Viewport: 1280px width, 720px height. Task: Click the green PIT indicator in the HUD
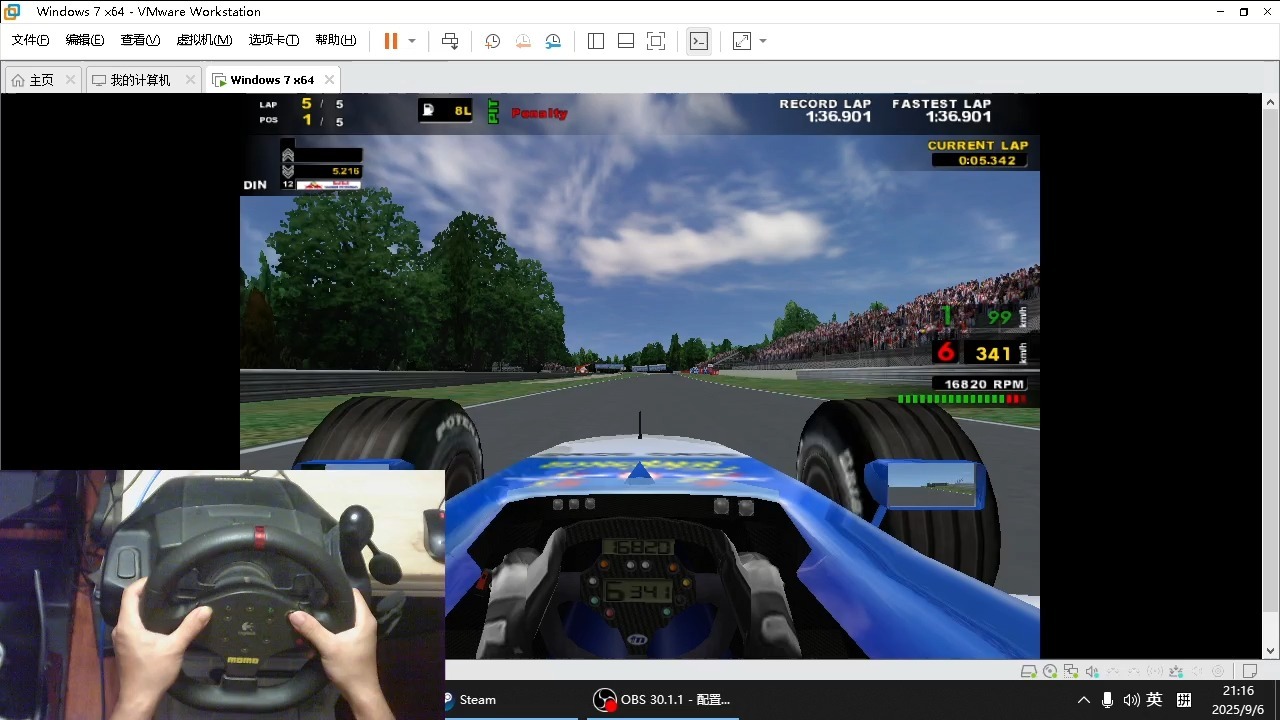[x=493, y=110]
